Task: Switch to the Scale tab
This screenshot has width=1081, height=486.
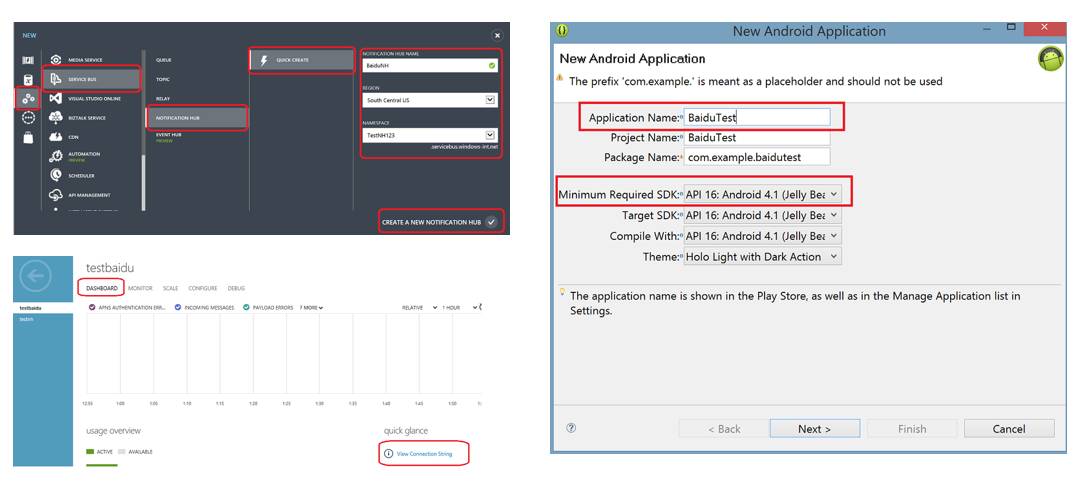Action: (170, 288)
